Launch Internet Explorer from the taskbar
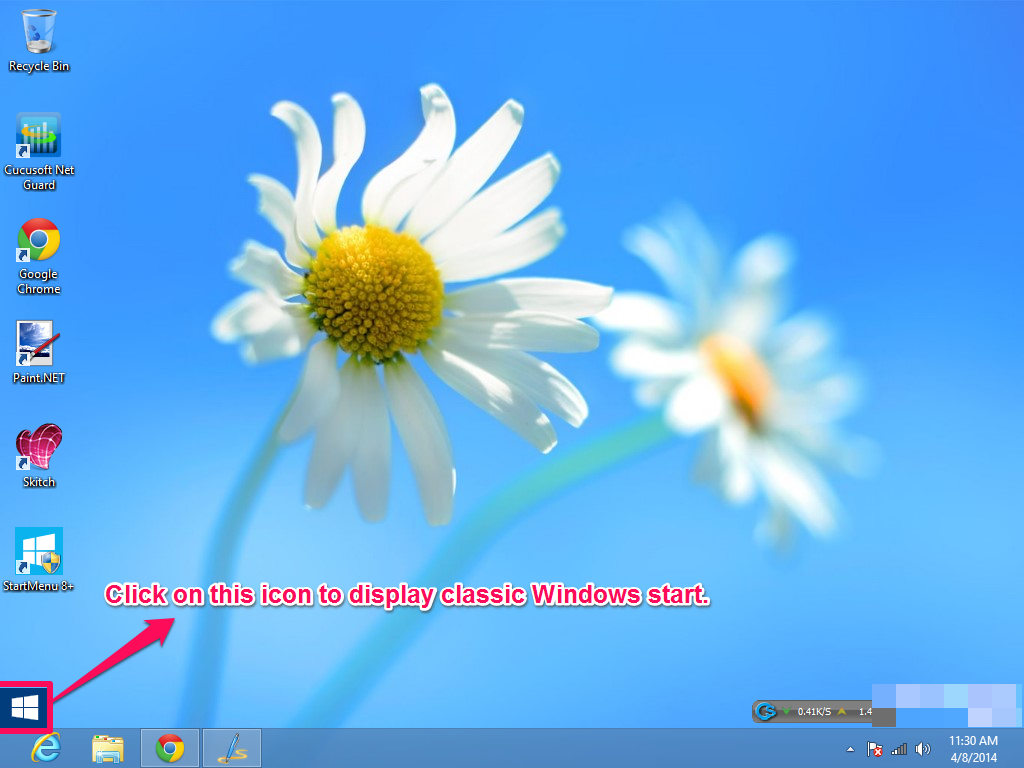This screenshot has width=1024, height=768. point(46,748)
